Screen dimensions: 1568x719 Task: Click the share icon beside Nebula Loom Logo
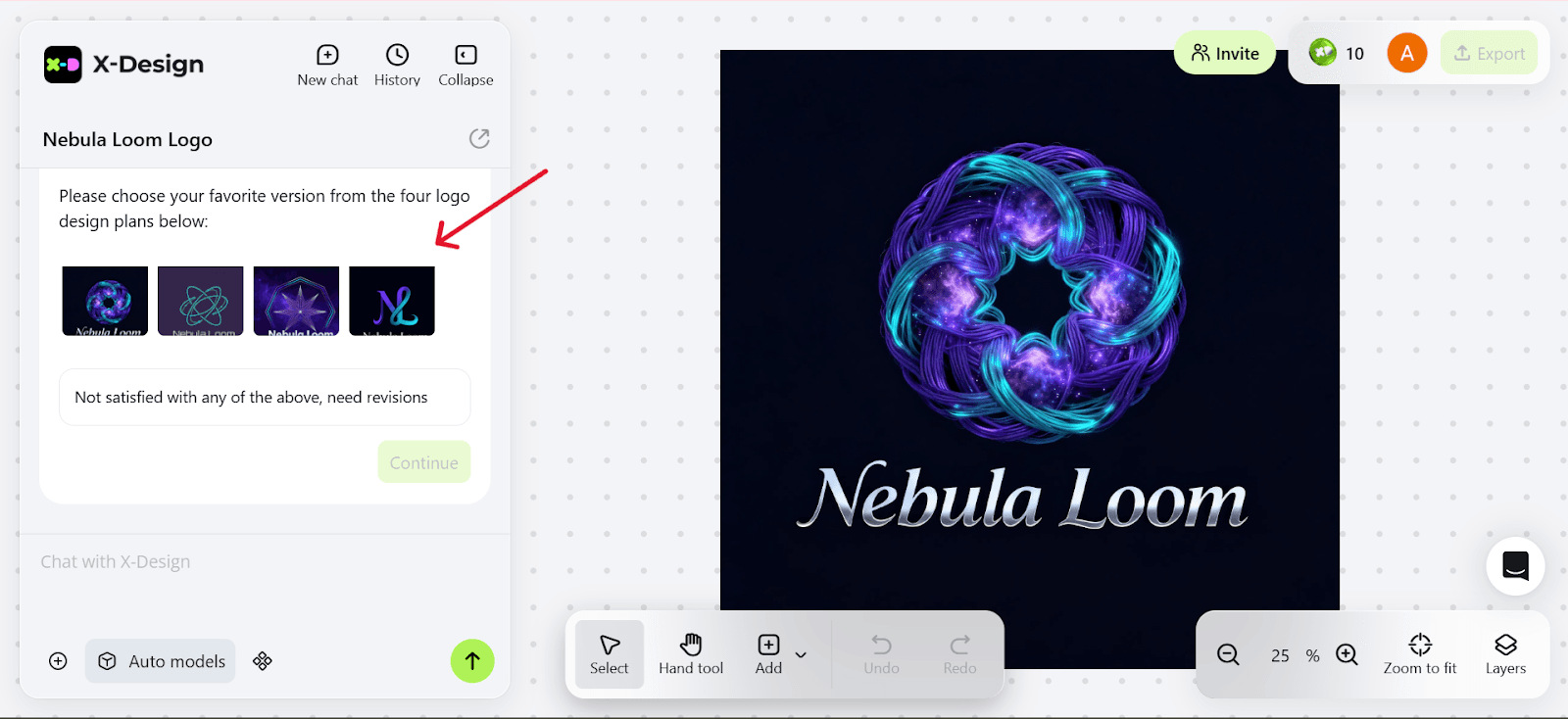tap(479, 139)
